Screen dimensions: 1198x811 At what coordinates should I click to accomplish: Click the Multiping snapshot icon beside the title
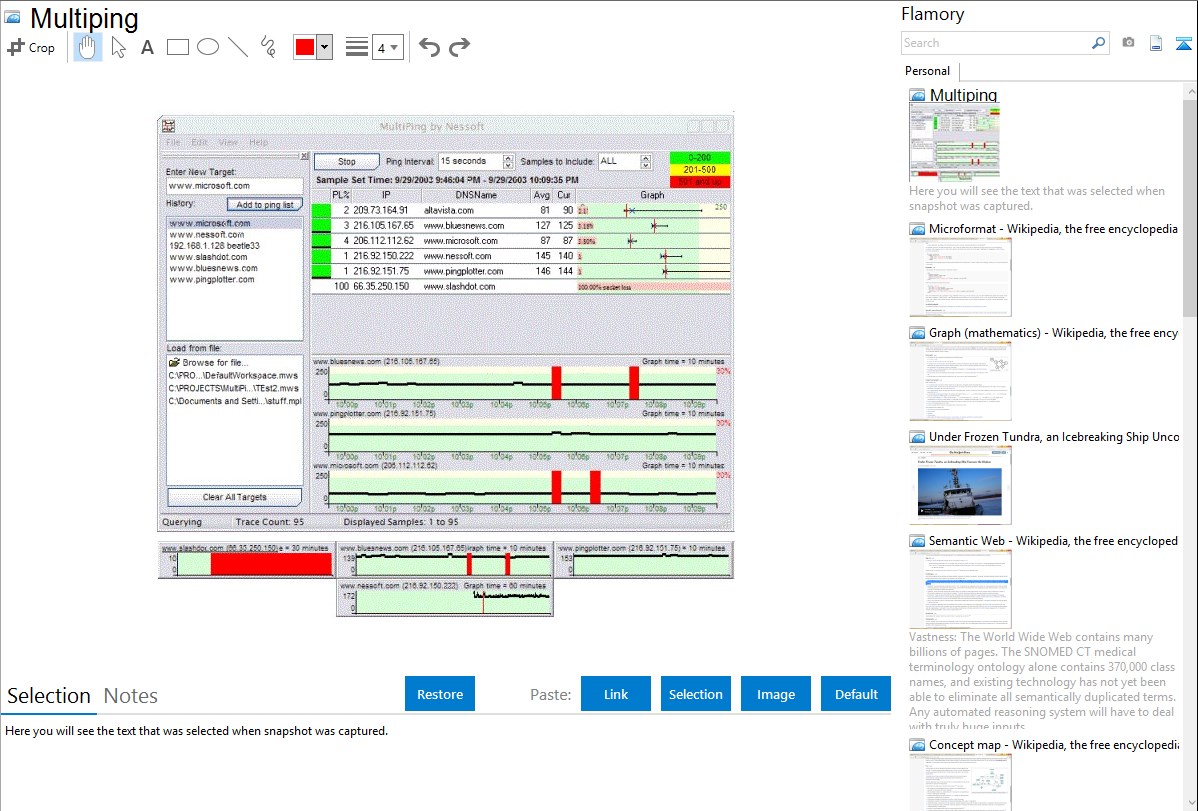click(13, 17)
